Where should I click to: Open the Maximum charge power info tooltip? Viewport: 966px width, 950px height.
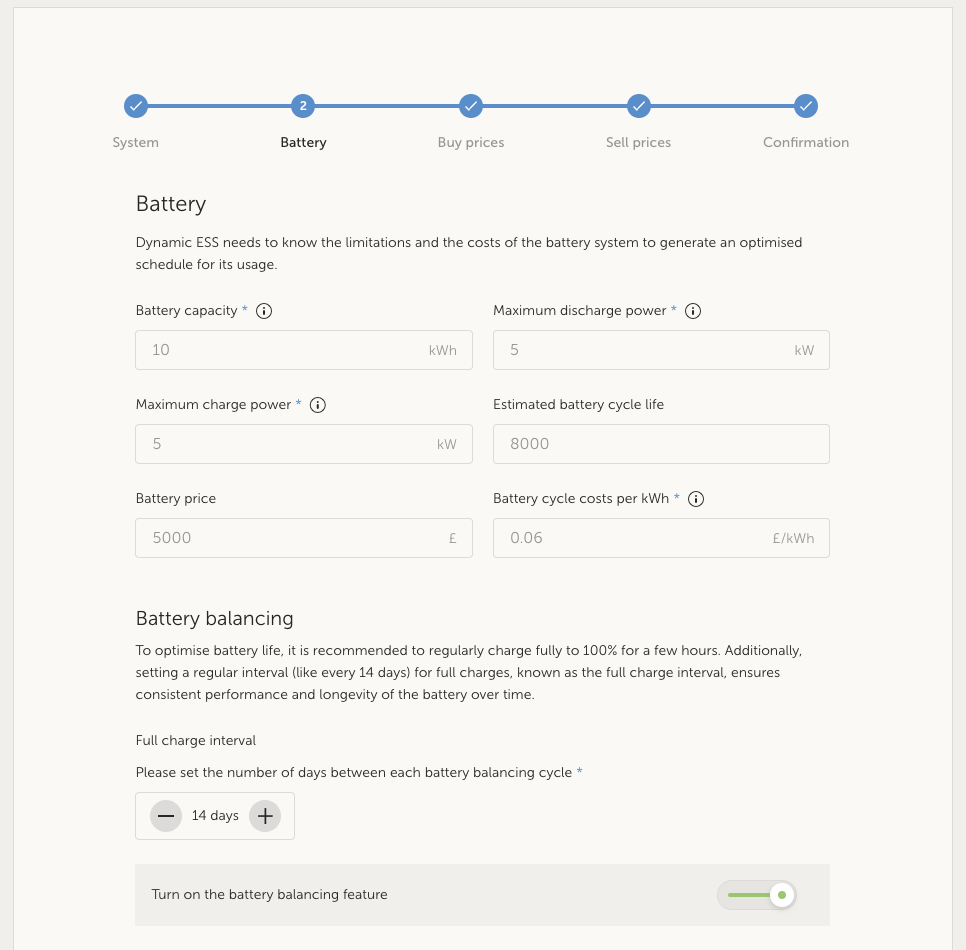(x=318, y=405)
